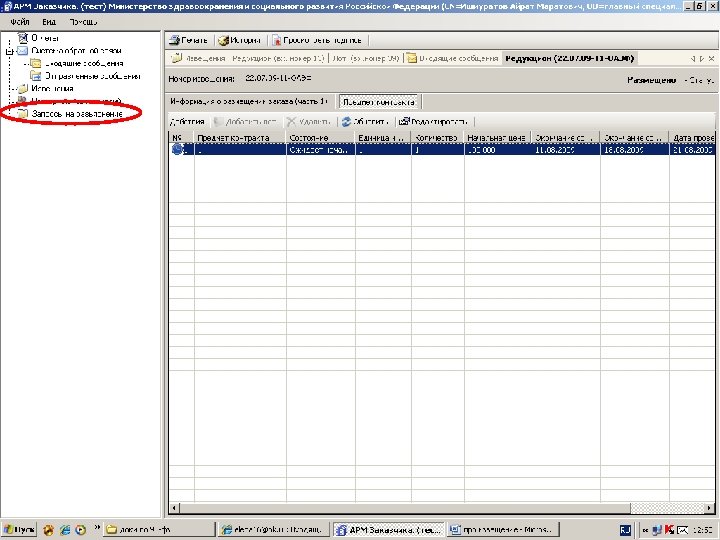Sort by the Состояние column header
This screenshot has width=720, height=540.
click(x=321, y=137)
